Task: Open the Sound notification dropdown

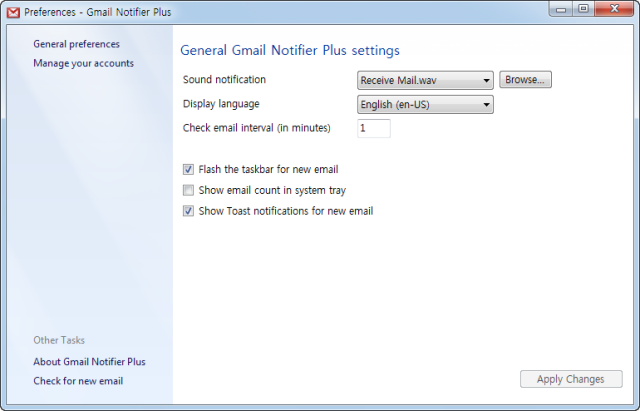Action: (425, 80)
